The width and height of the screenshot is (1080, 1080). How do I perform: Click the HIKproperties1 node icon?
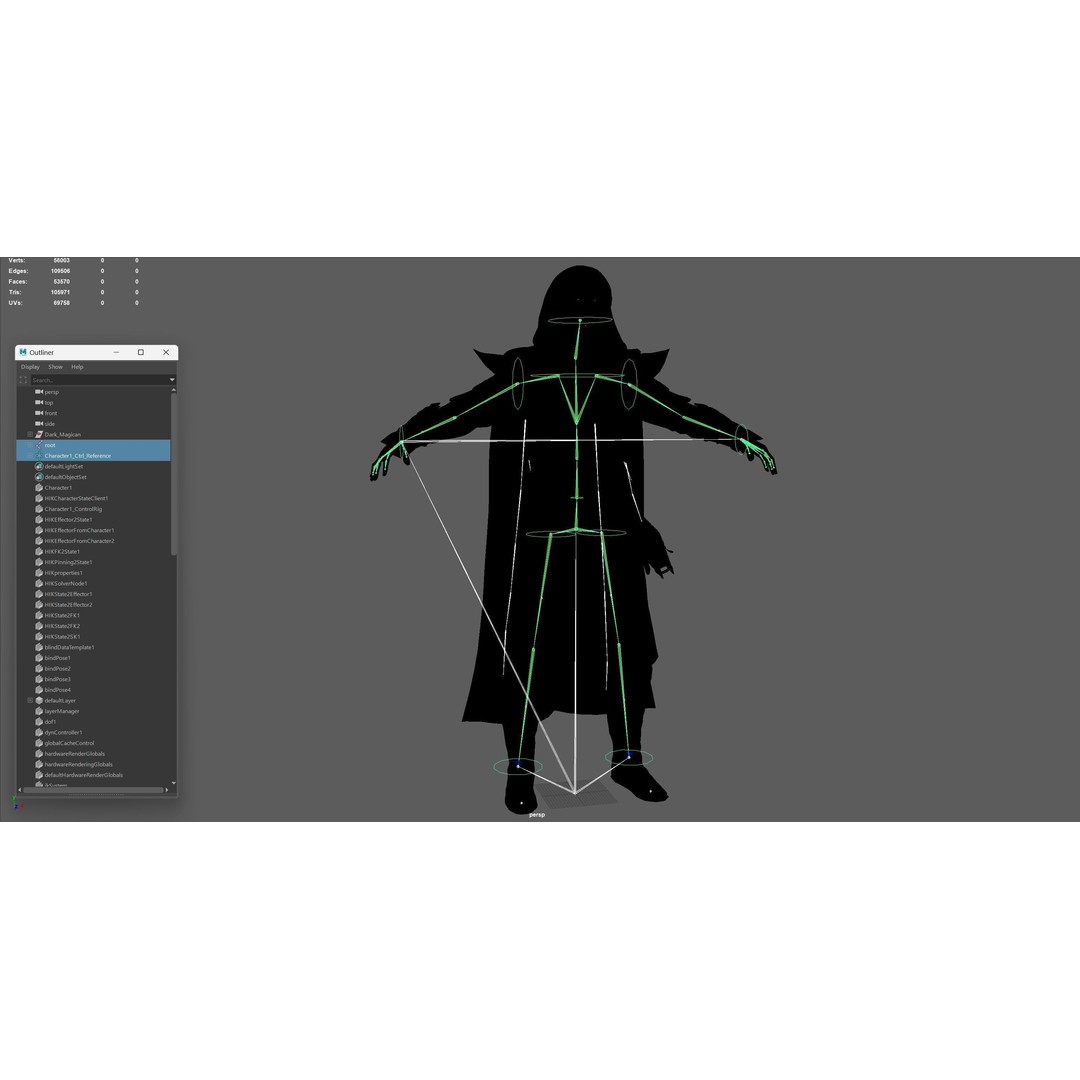(39, 573)
